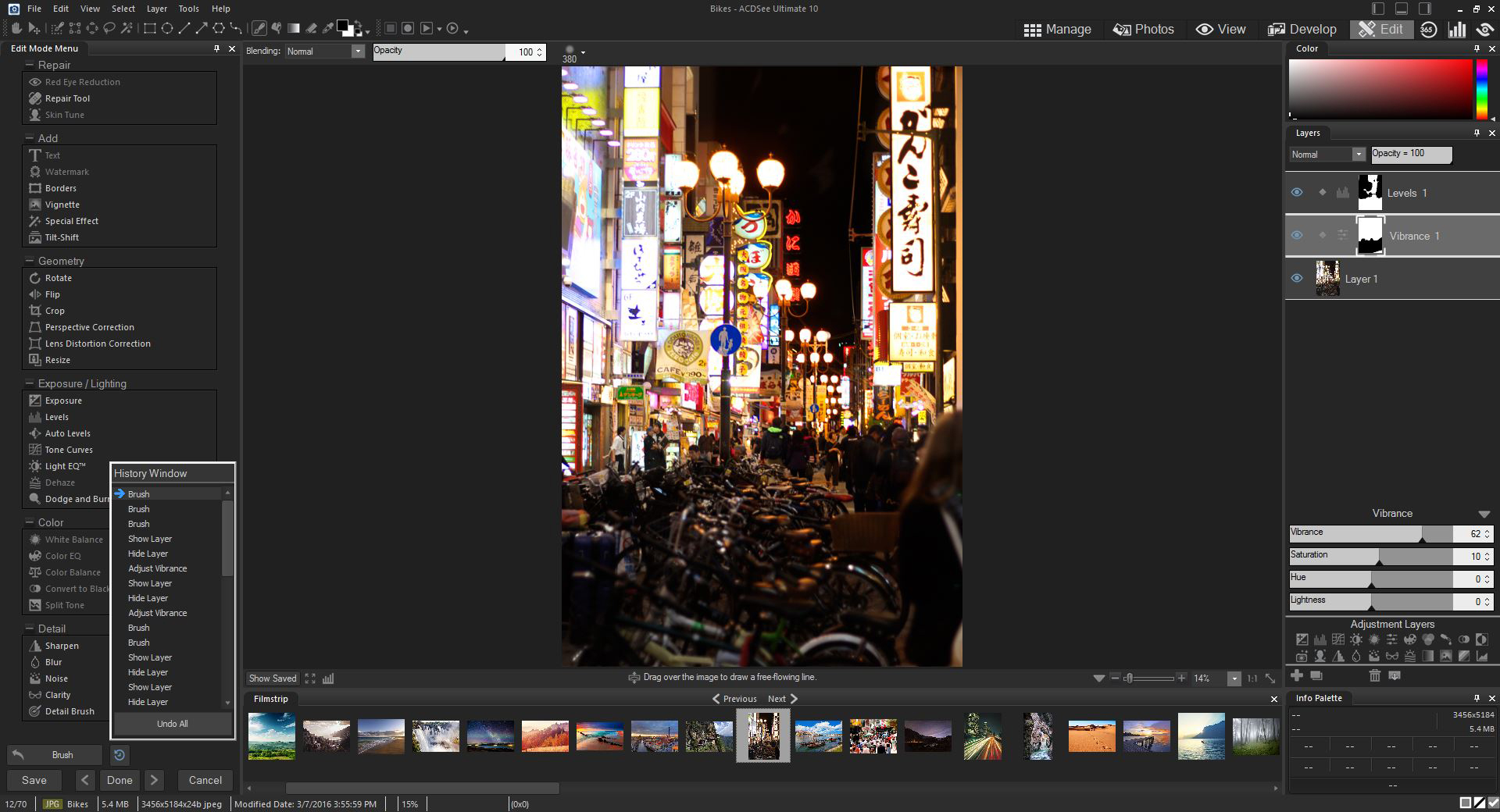
Task: Select the Rectangle shape tool
Action: click(150, 28)
